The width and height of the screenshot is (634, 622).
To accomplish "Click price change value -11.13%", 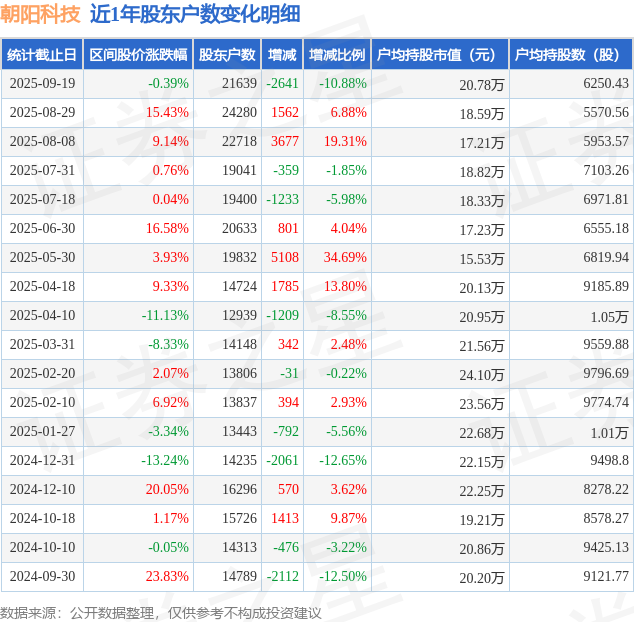I will [165, 315].
